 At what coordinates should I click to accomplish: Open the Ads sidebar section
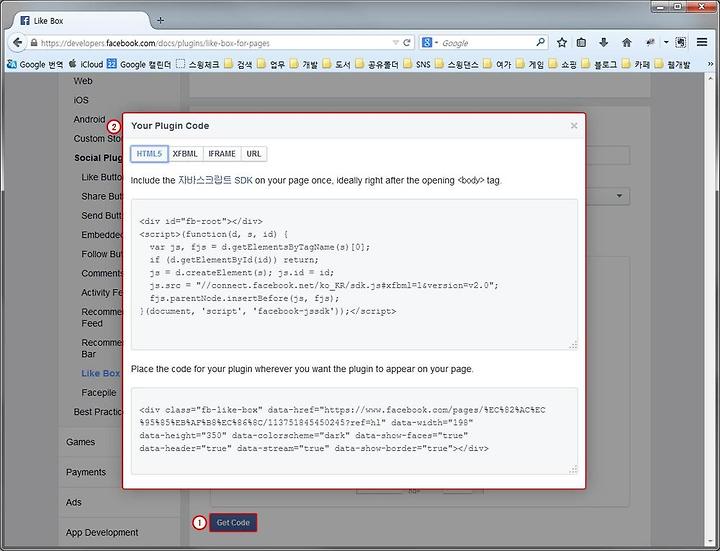(73, 502)
